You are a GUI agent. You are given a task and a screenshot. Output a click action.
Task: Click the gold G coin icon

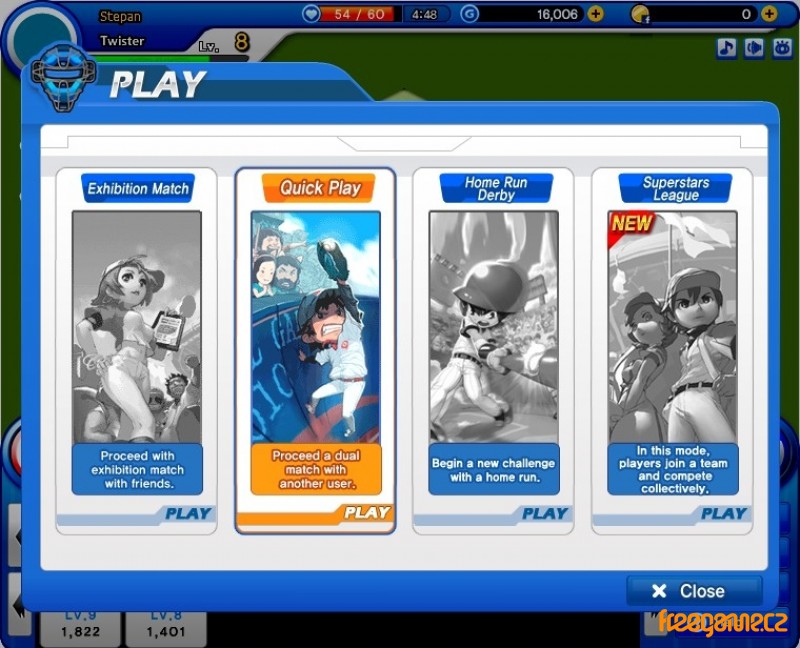tap(470, 14)
